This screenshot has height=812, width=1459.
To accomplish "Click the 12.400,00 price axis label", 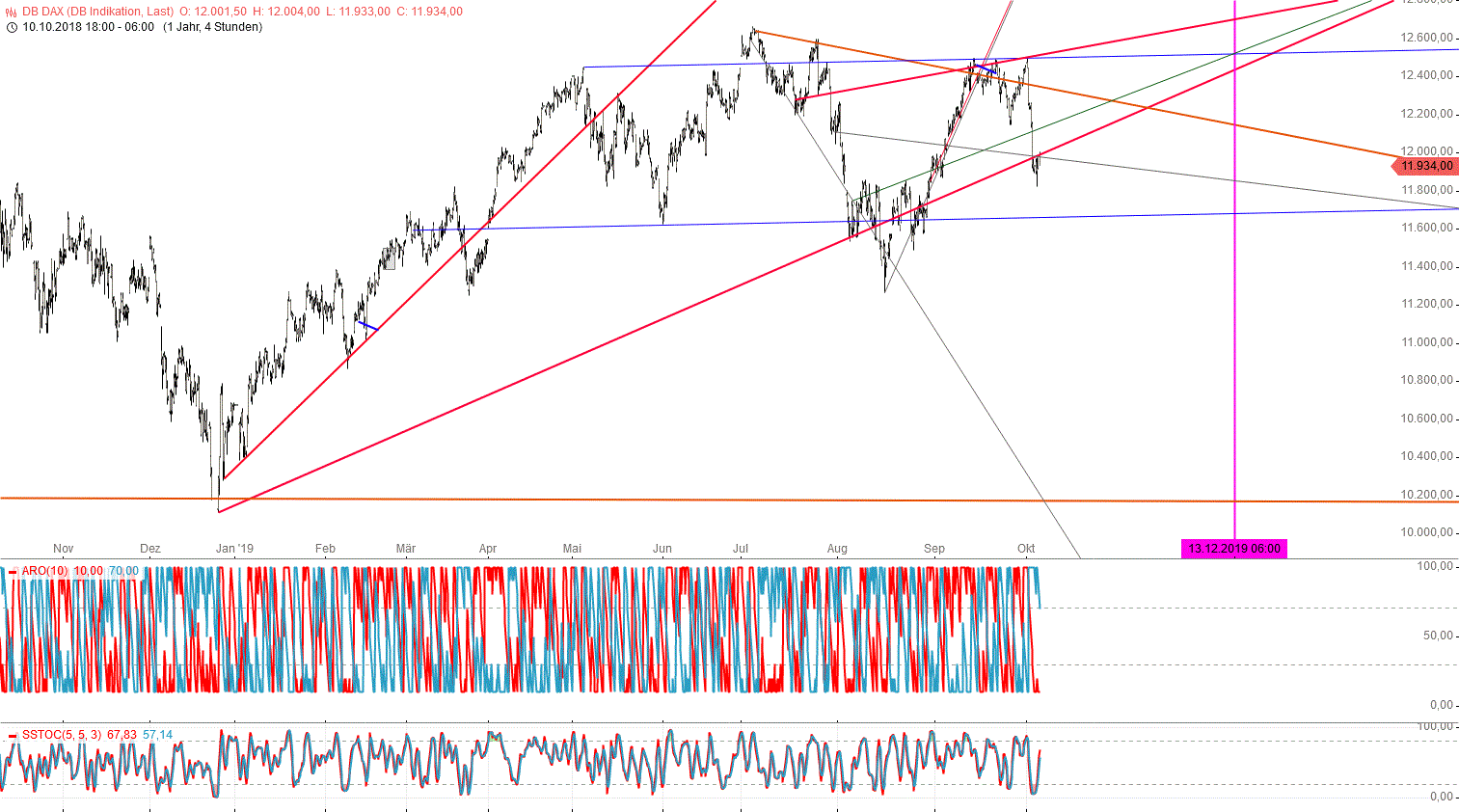I will [1426, 75].
